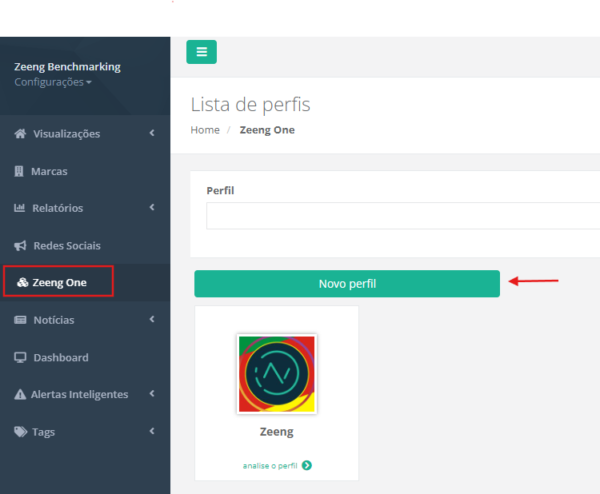Follow the Home breadcrumb link
The width and height of the screenshot is (600, 494).
pos(205,130)
